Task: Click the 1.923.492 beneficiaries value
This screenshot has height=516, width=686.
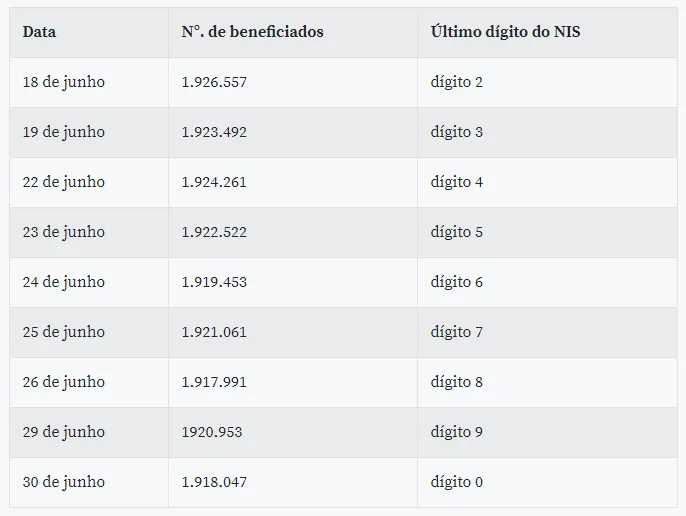Action: [x=214, y=132]
